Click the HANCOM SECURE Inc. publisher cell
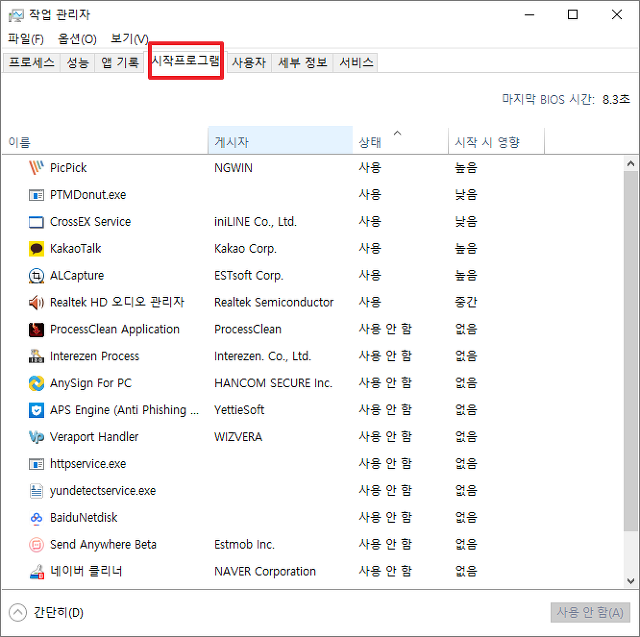The height and width of the screenshot is (637, 640). coord(273,383)
